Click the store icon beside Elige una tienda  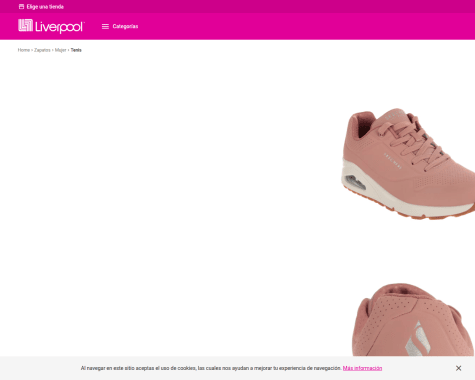[x=21, y=7]
